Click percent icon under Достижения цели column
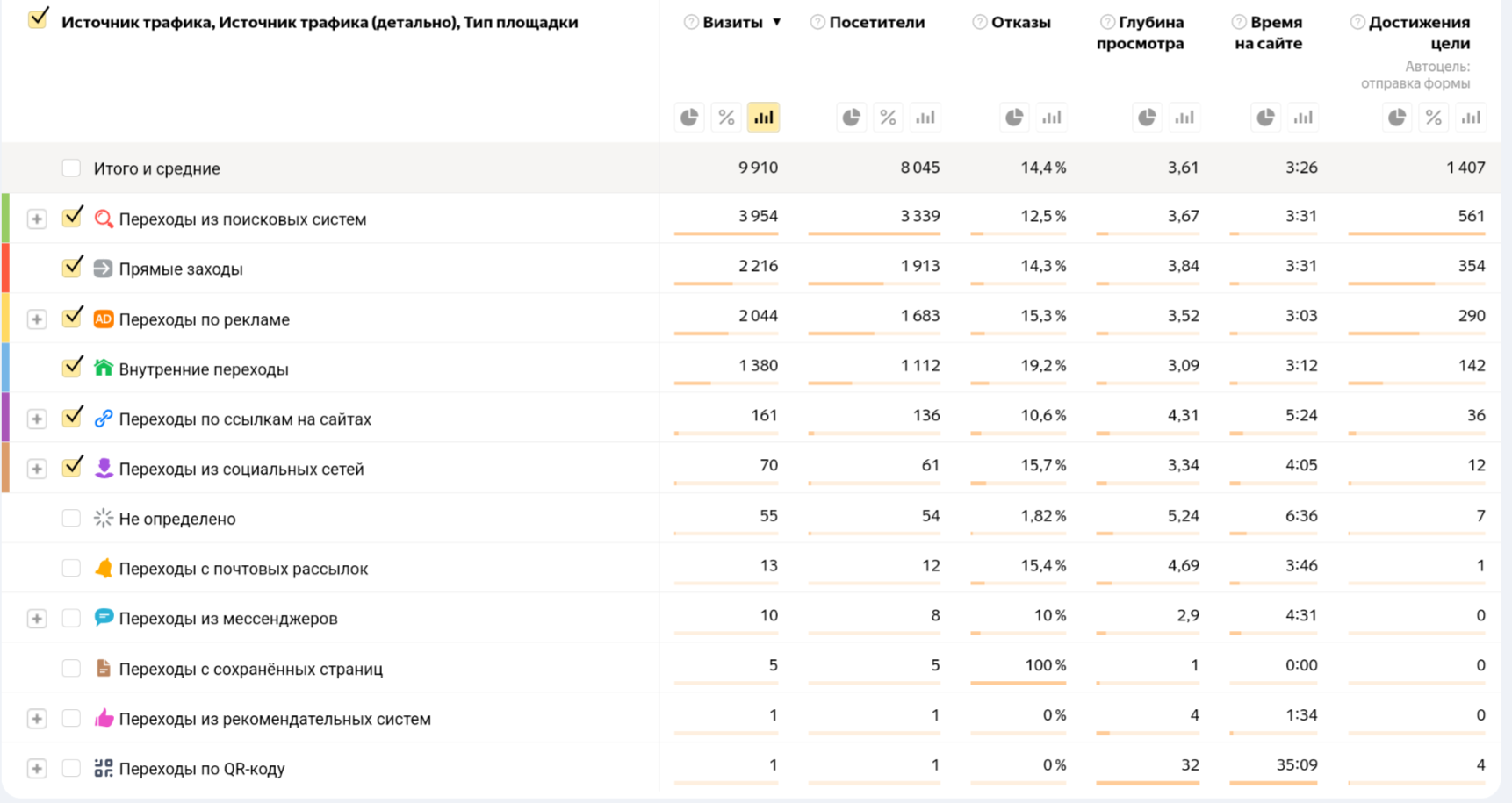 (1433, 118)
